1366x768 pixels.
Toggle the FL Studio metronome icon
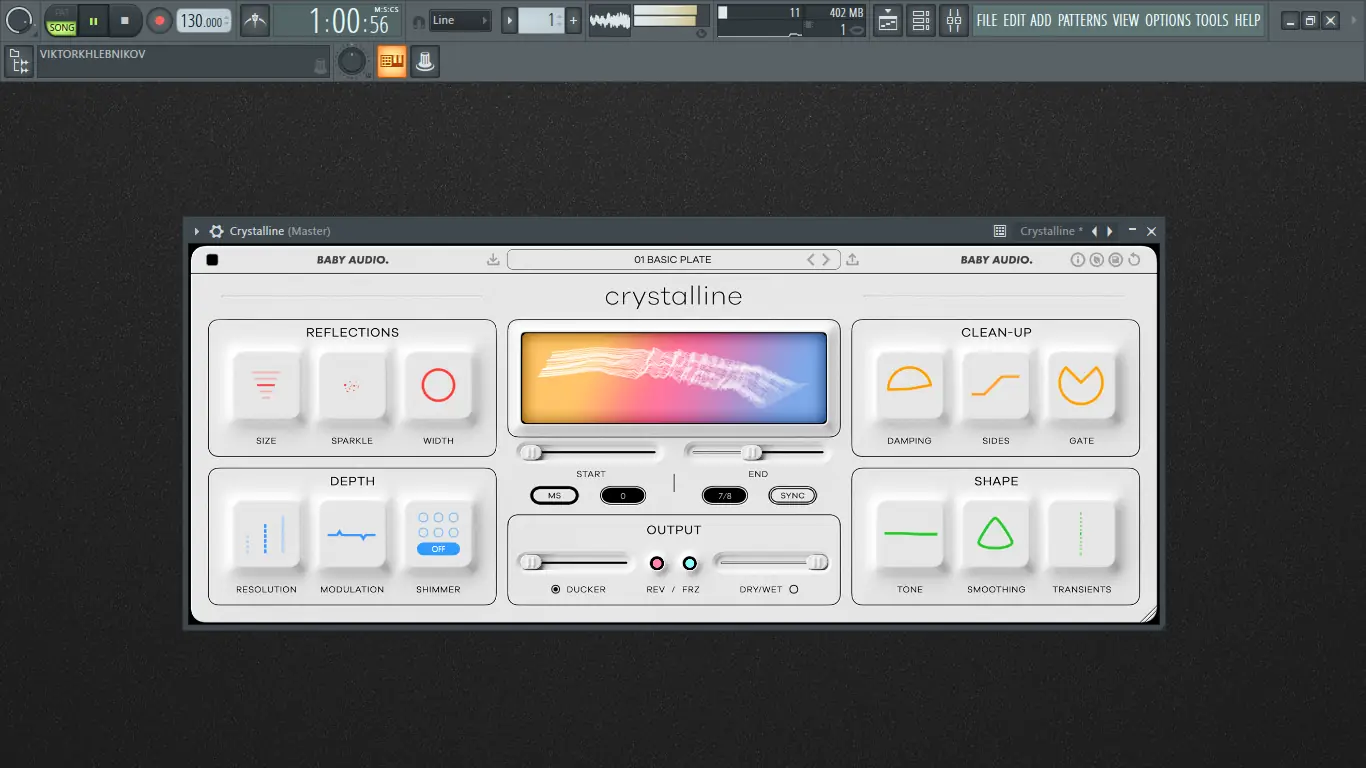255,20
